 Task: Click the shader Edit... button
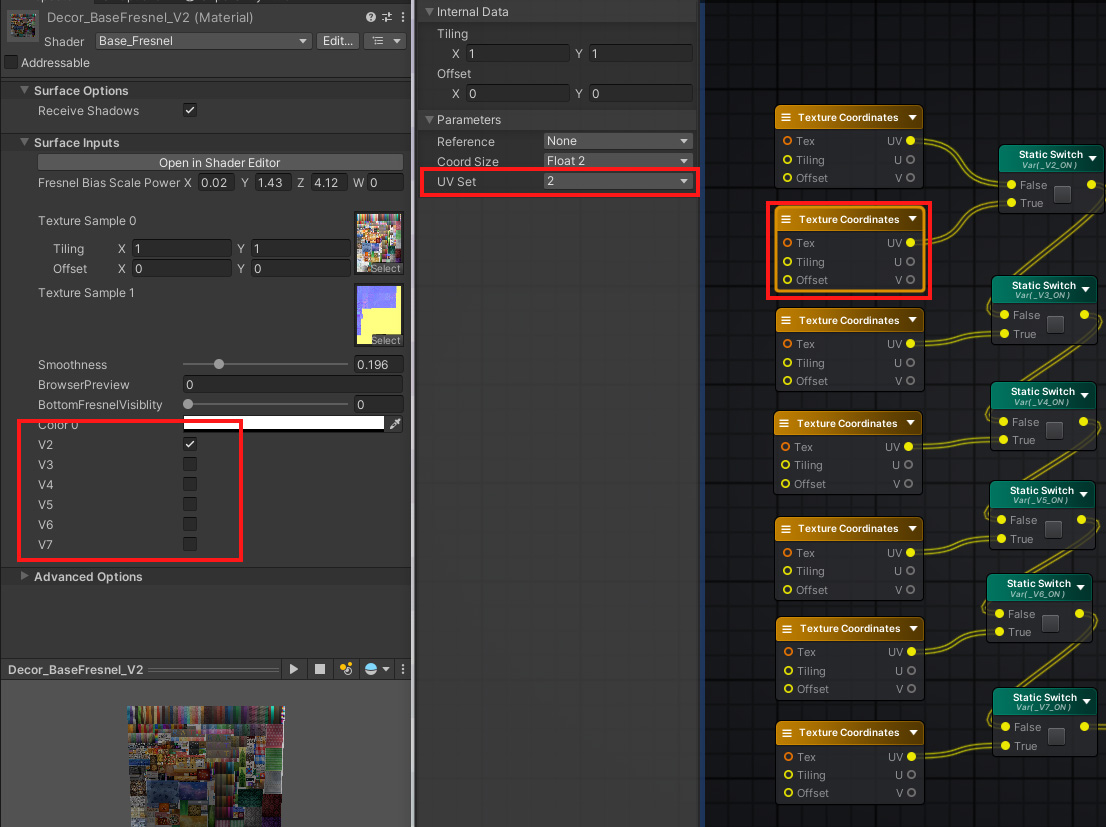point(337,41)
